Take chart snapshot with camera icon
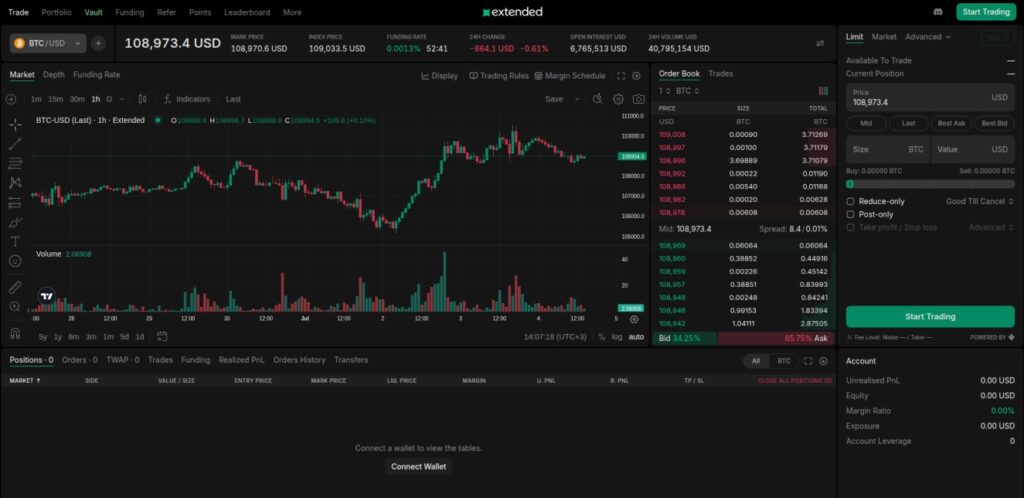The height and width of the screenshot is (498, 1024). point(639,99)
